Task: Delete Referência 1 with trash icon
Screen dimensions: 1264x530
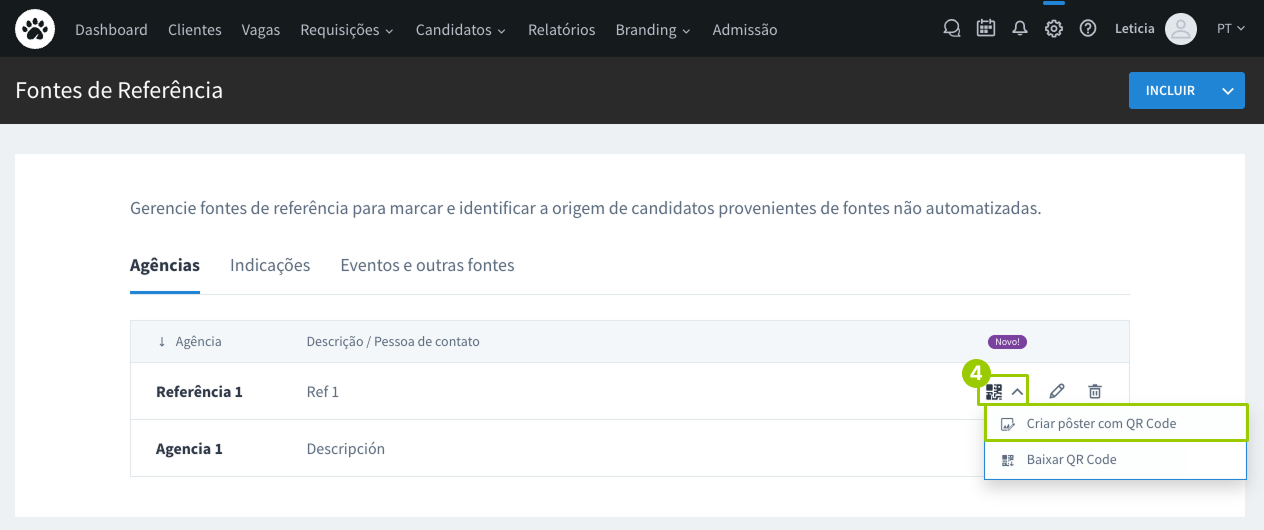Action: click(x=1095, y=392)
